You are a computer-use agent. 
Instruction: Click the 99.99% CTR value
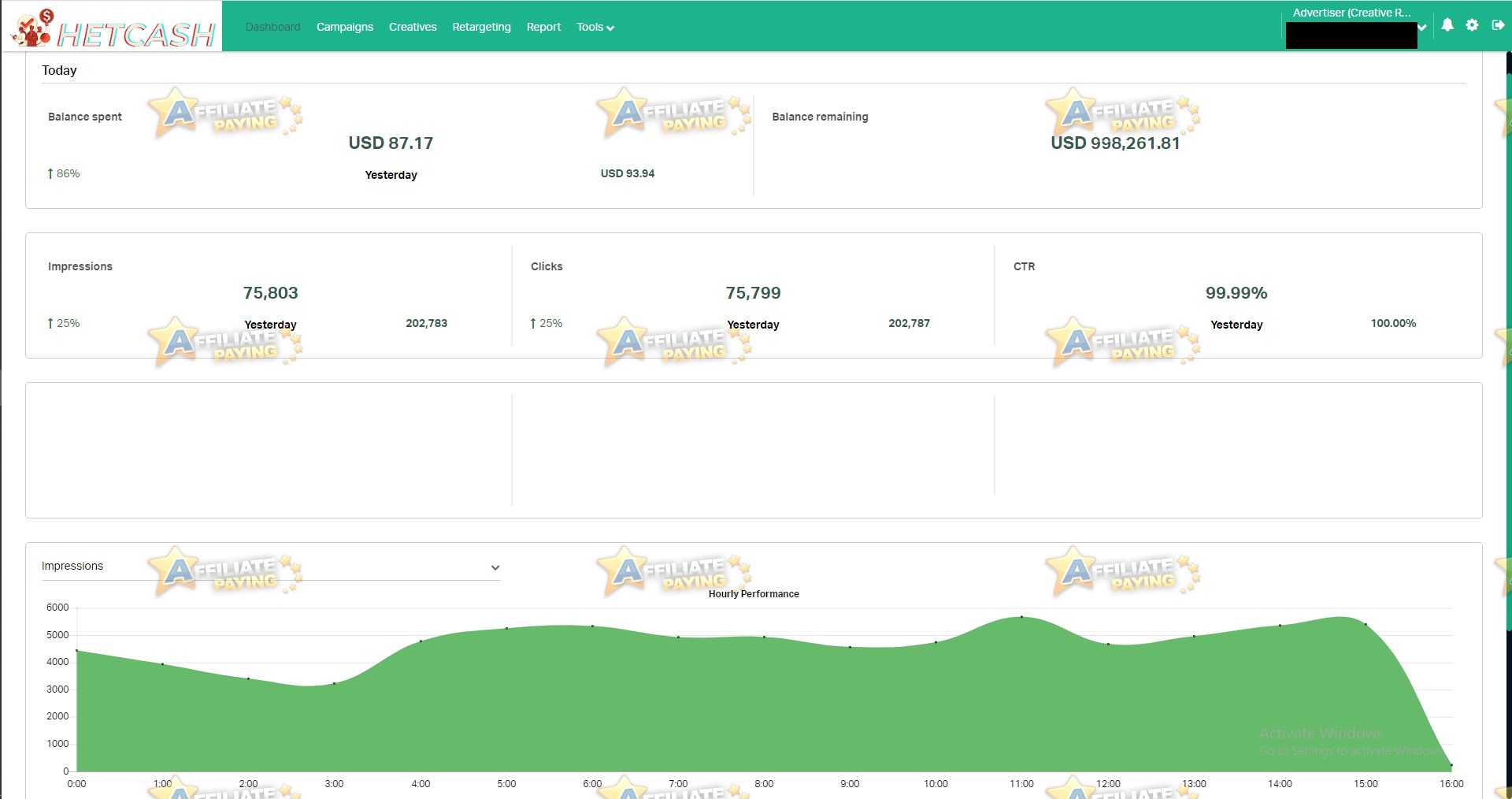pos(1236,293)
